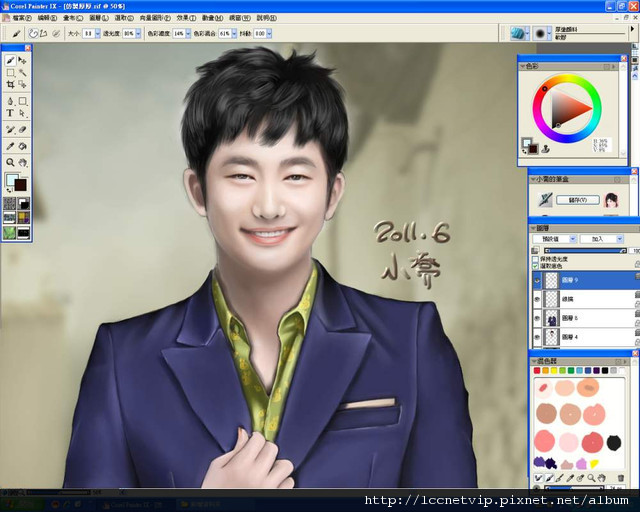Click the clone color stamp in the Colors panel

click(x=545, y=149)
